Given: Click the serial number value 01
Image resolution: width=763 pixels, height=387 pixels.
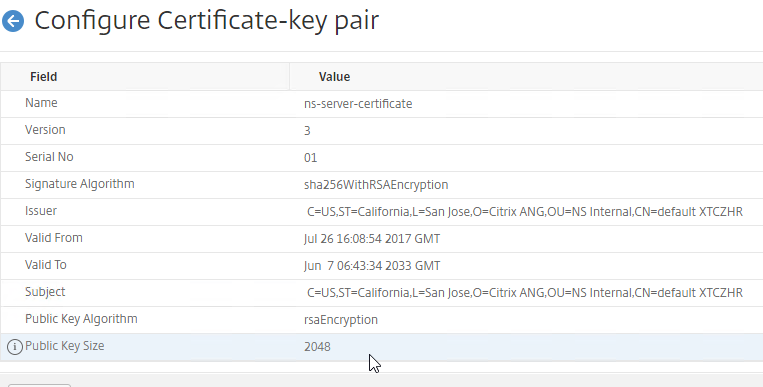Looking at the screenshot, I should click(310, 158).
